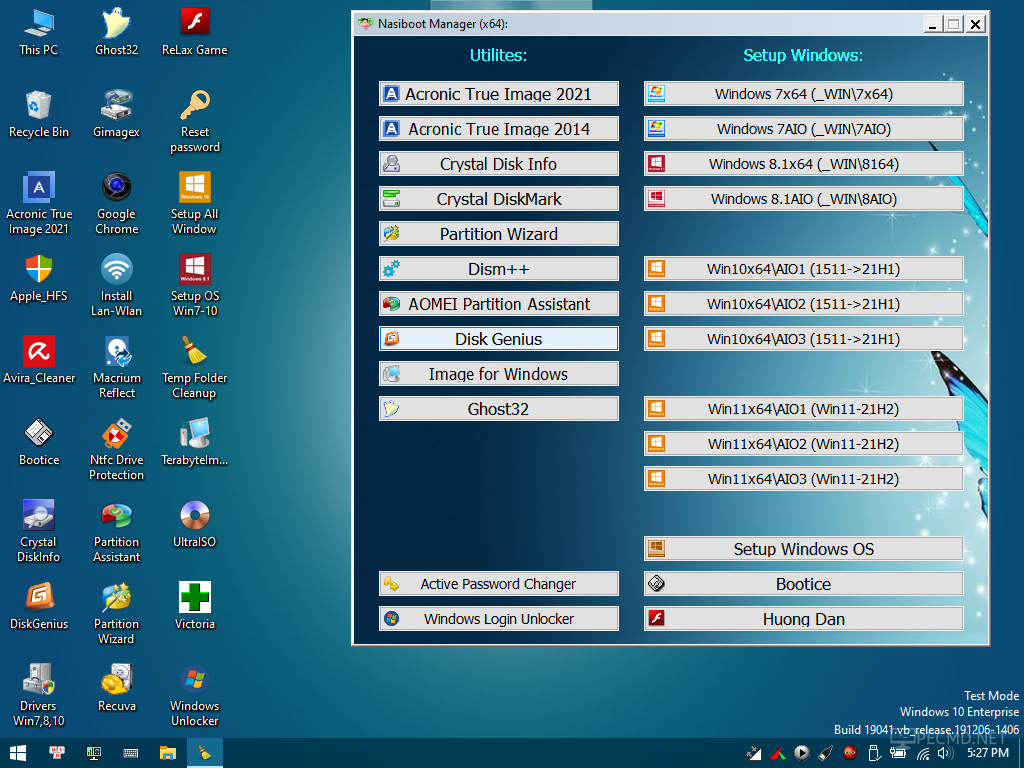Start Windows 8.1AIO (_WIN\8AIO) setup

[x=803, y=199]
